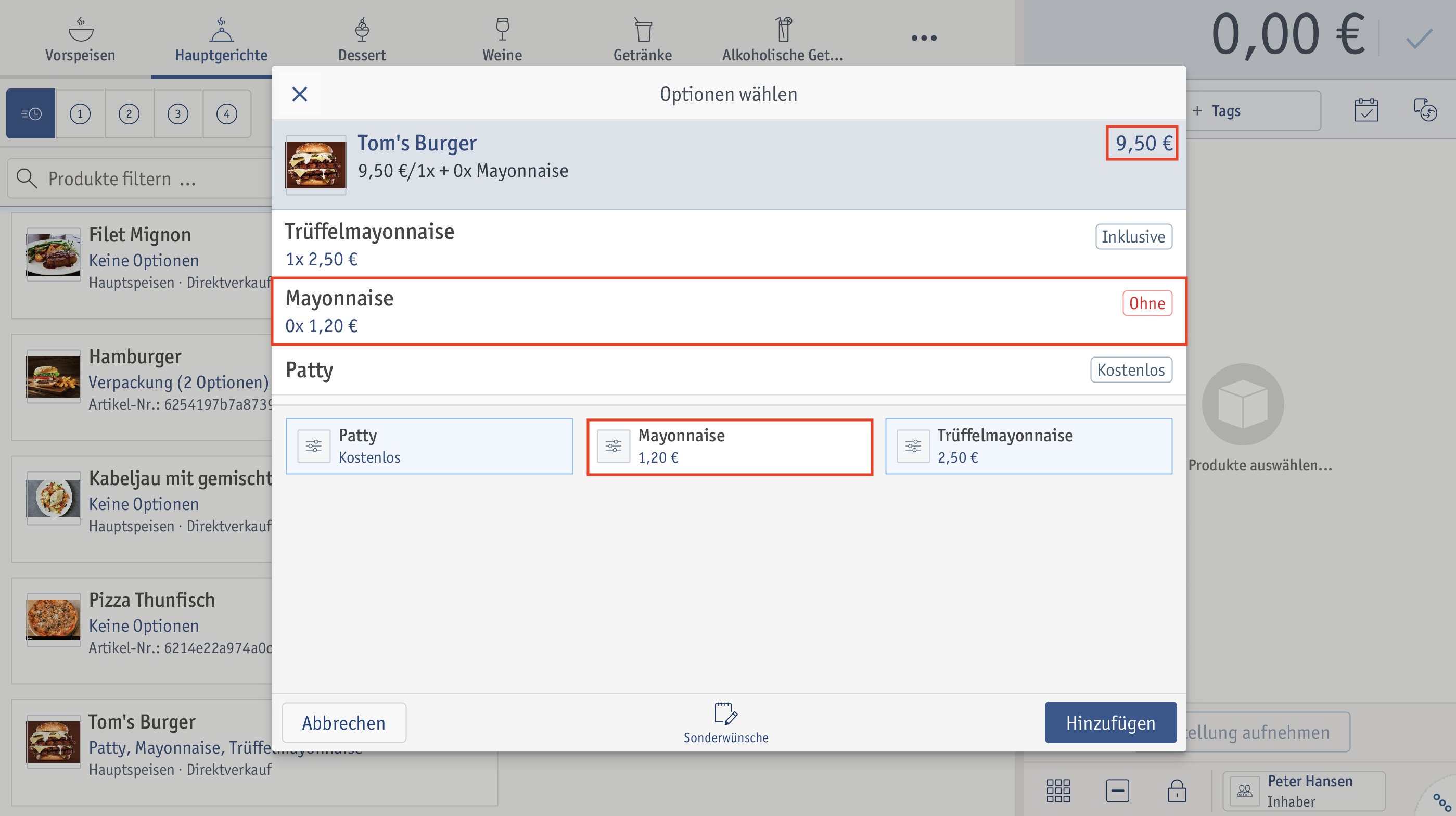
Task: Toggle the Ohne badge for Mayonnaise
Action: click(1147, 303)
